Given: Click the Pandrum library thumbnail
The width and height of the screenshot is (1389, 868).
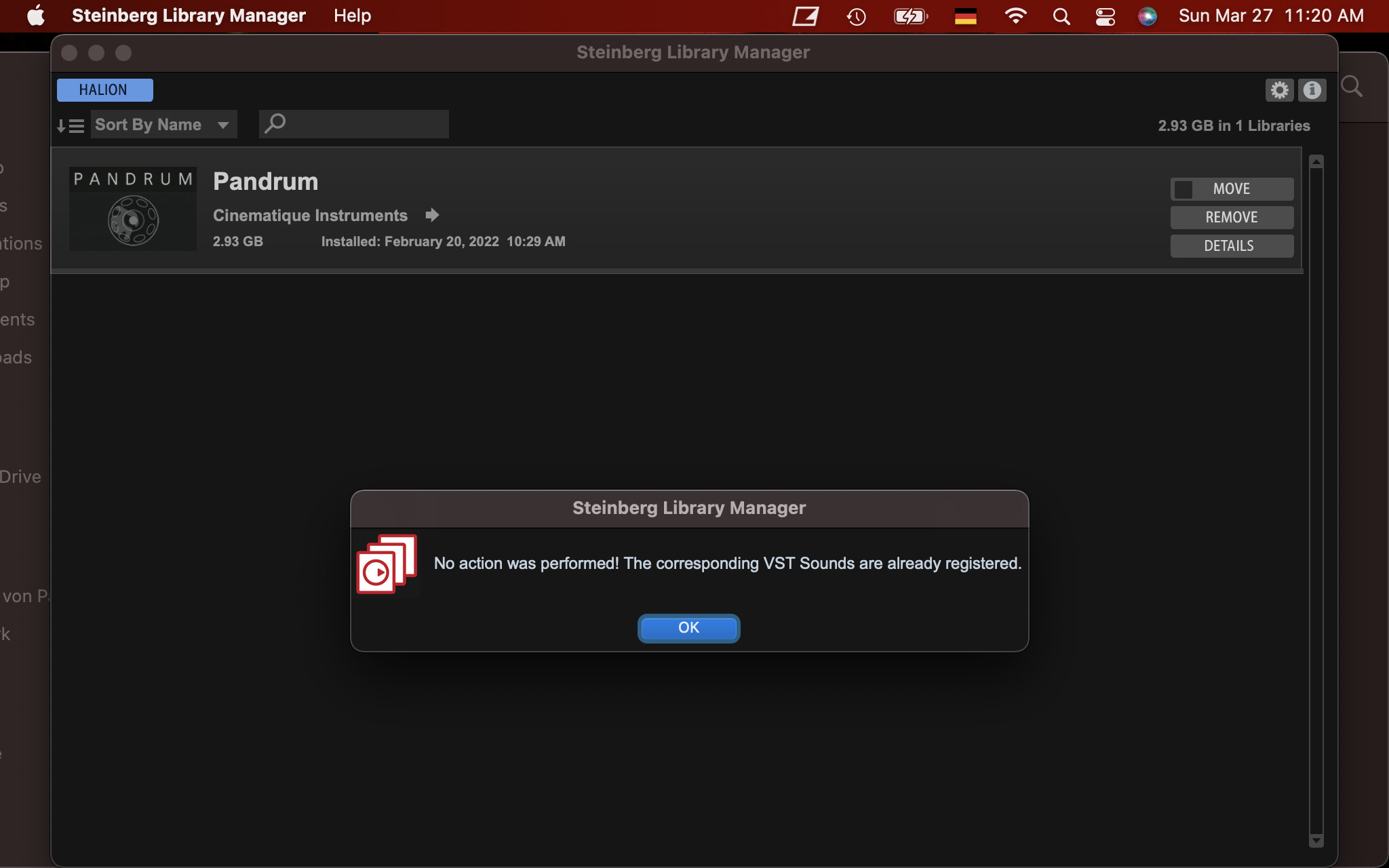Looking at the screenshot, I should pos(133,209).
